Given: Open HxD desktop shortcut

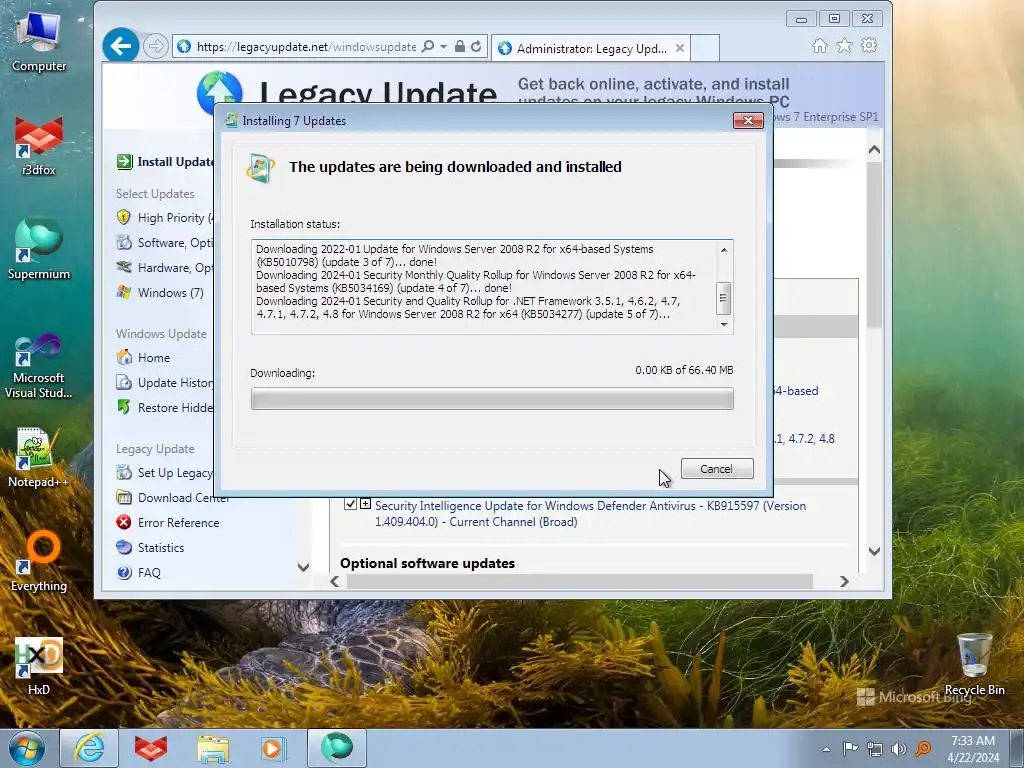Looking at the screenshot, I should (39, 665).
